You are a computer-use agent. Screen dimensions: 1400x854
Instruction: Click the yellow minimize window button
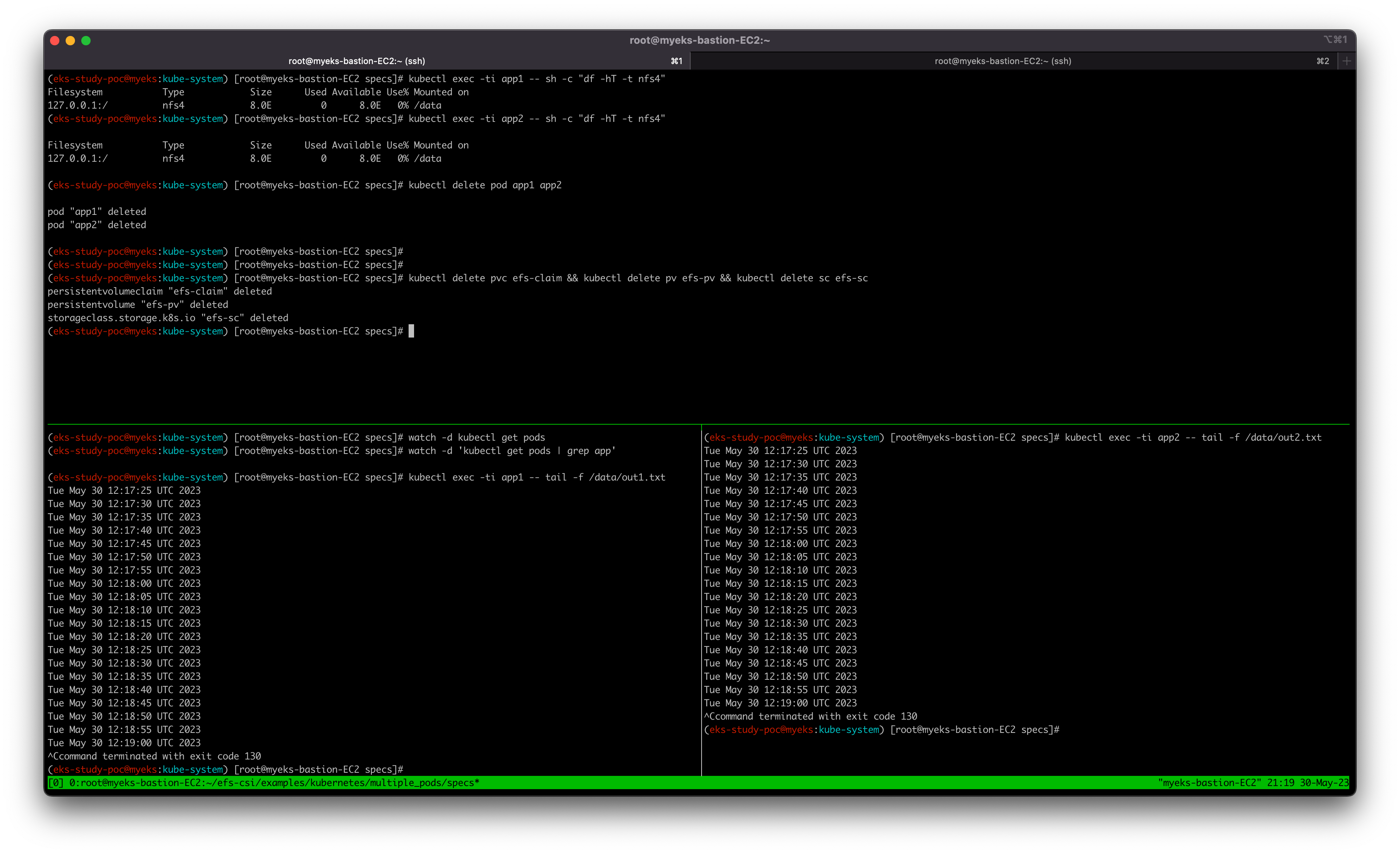pyautogui.click(x=70, y=40)
